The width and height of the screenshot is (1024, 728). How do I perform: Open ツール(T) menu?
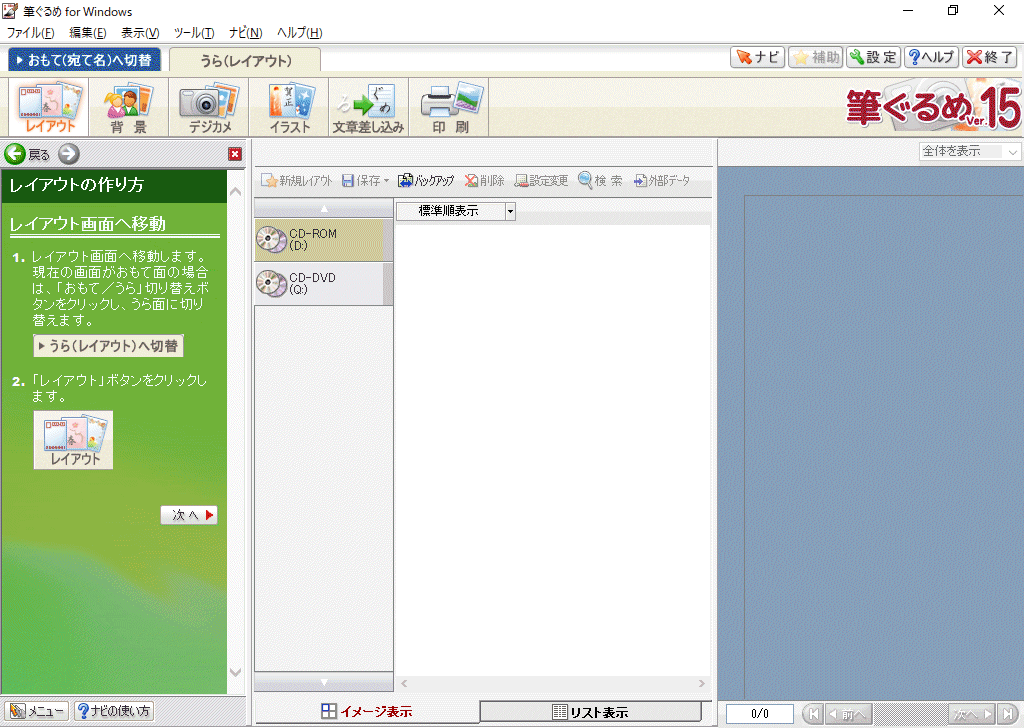click(193, 33)
